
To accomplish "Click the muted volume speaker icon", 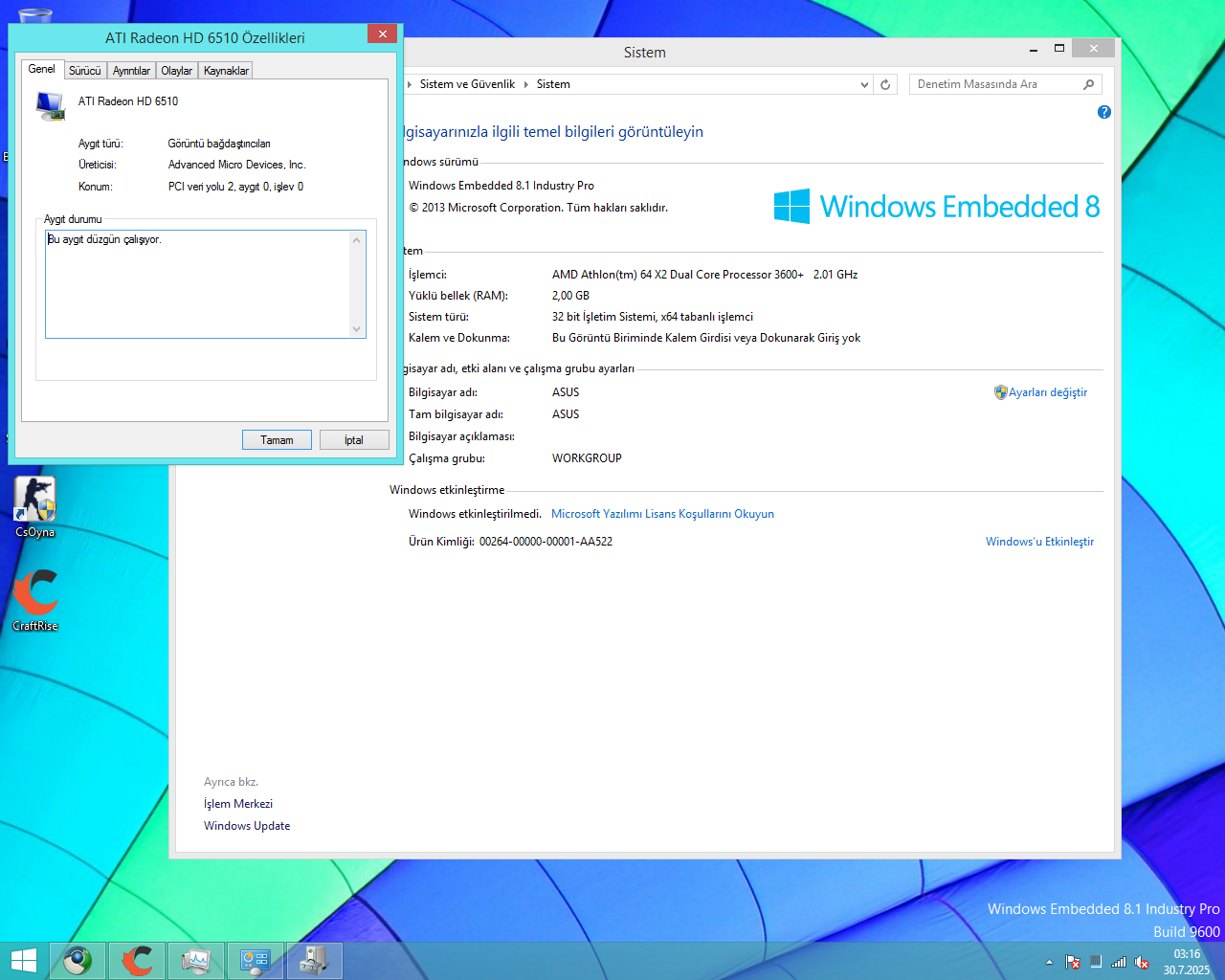I will pyautogui.click(x=1142, y=963).
